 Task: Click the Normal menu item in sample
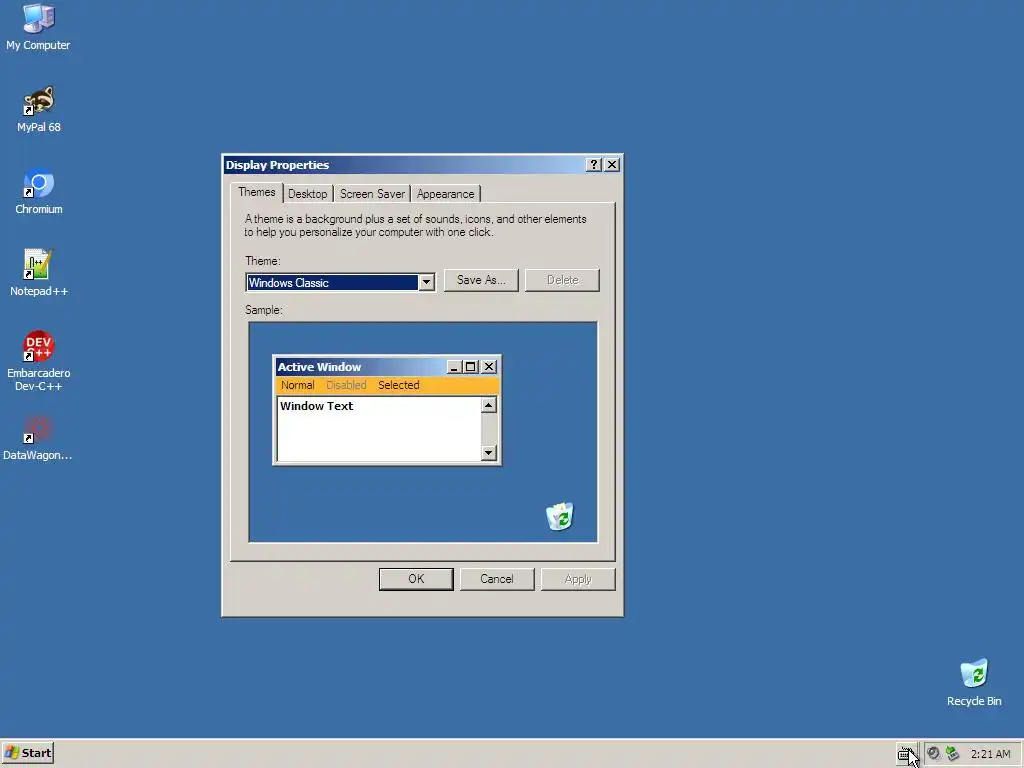[x=298, y=385]
